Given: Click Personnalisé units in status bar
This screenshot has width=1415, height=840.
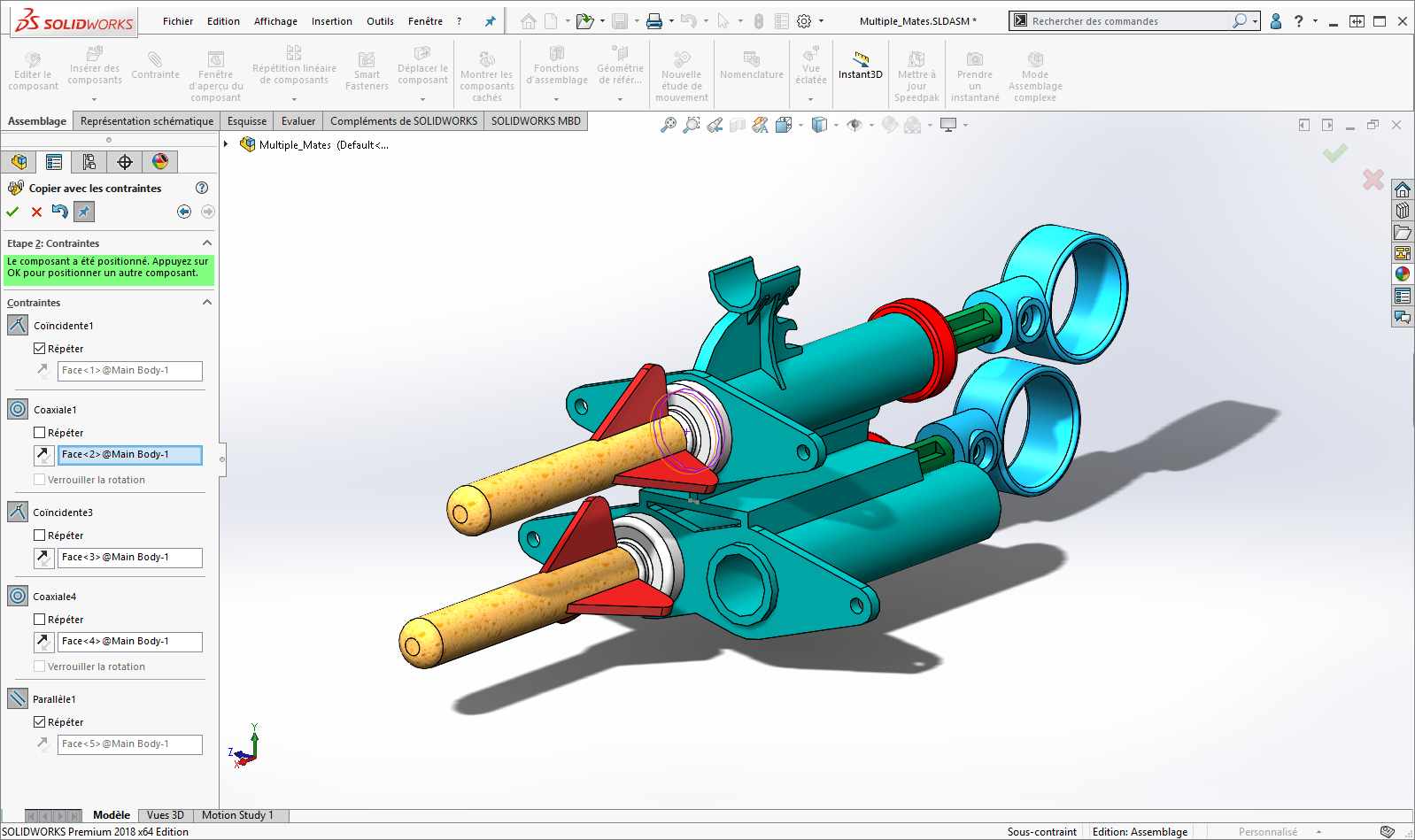Looking at the screenshot, I should pos(1267,832).
